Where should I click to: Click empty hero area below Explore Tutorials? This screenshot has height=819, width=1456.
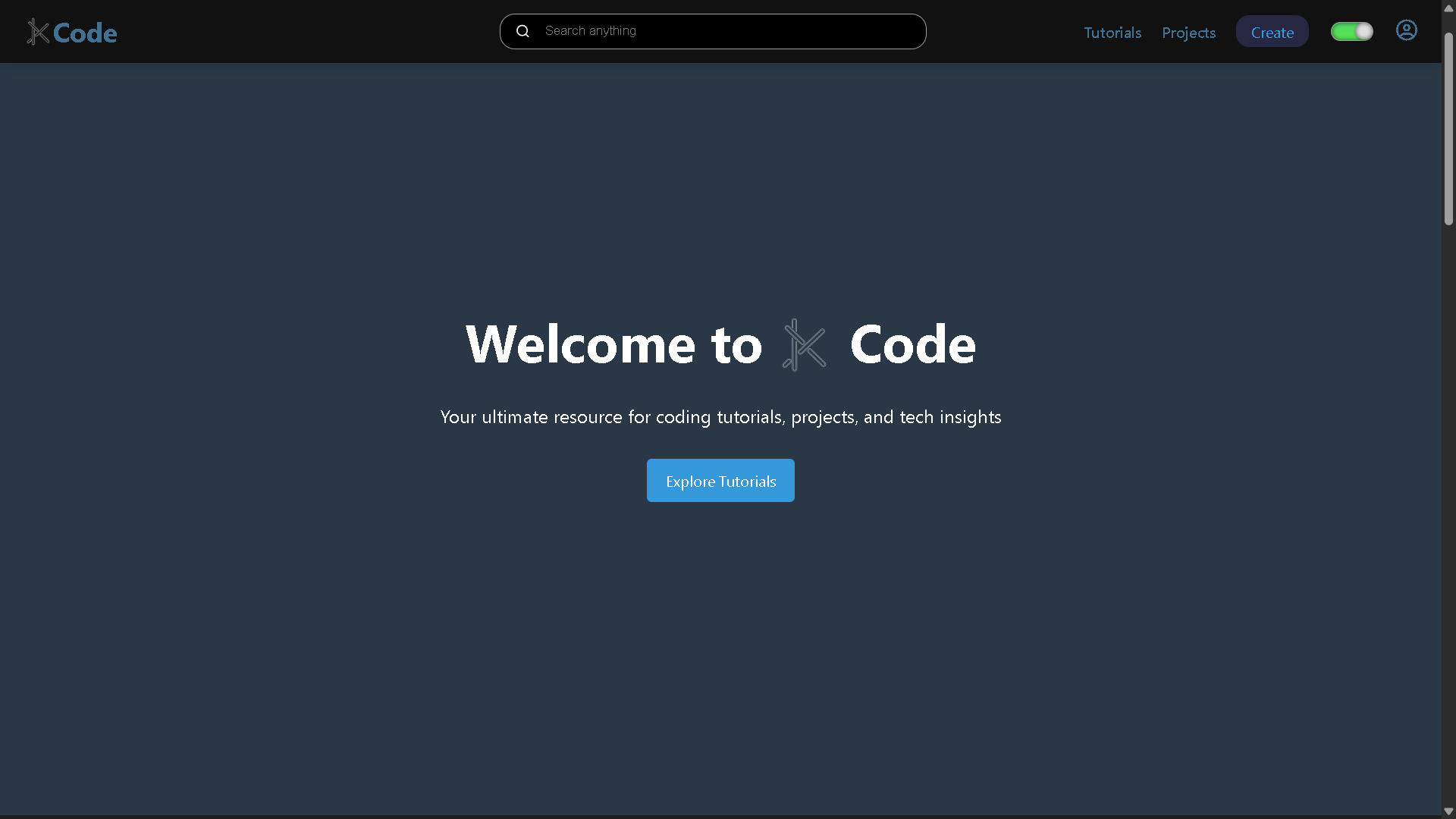click(x=720, y=645)
